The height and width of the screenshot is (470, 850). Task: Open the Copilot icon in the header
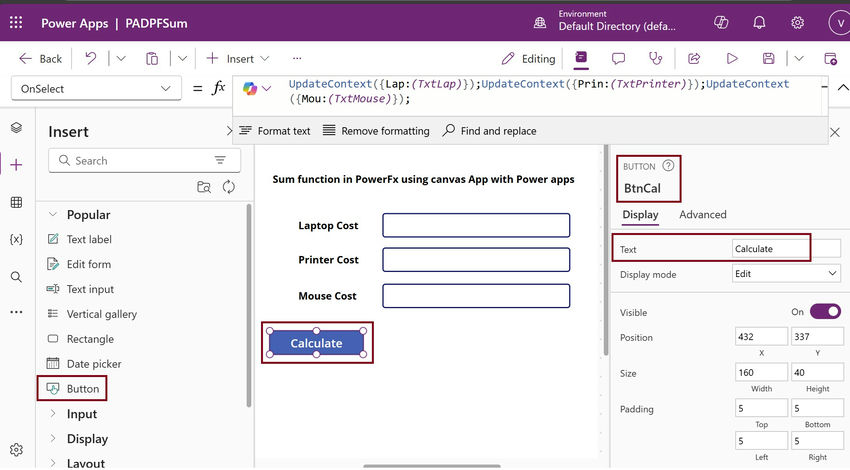point(721,23)
